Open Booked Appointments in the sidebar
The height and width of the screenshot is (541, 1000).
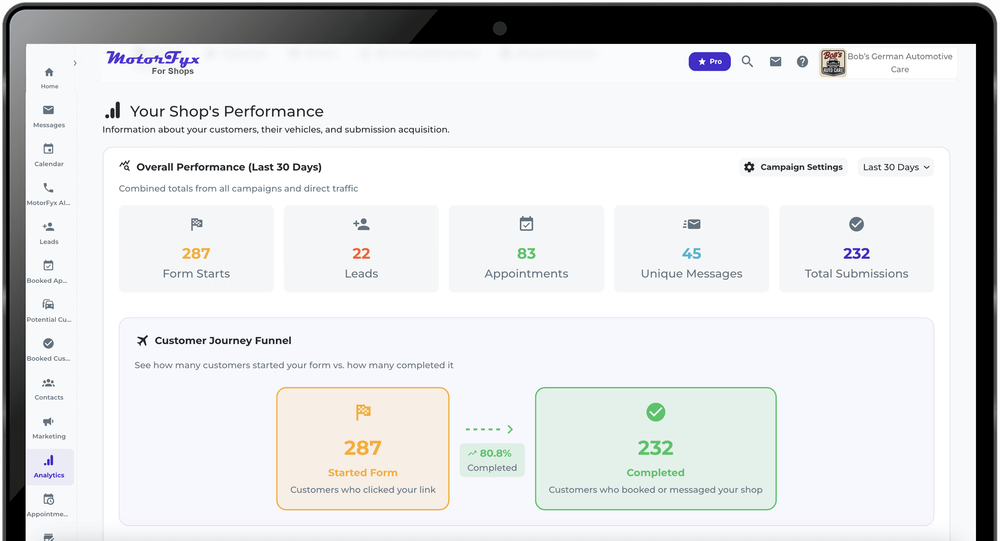coord(49,271)
